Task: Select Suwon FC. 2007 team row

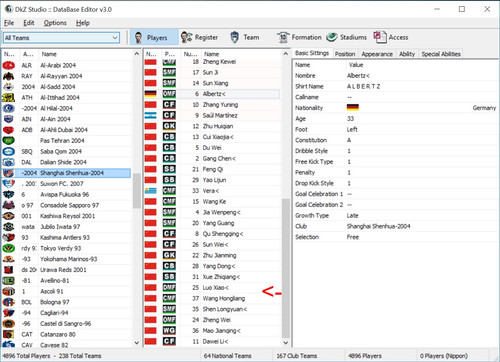Action: click(67, 184)
